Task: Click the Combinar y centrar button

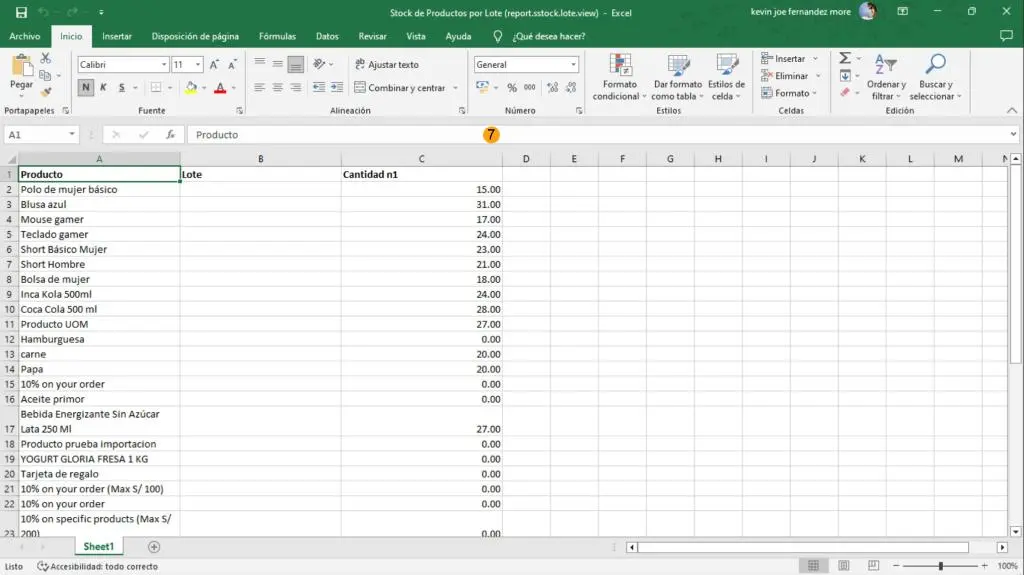Action: pos(399,88)
